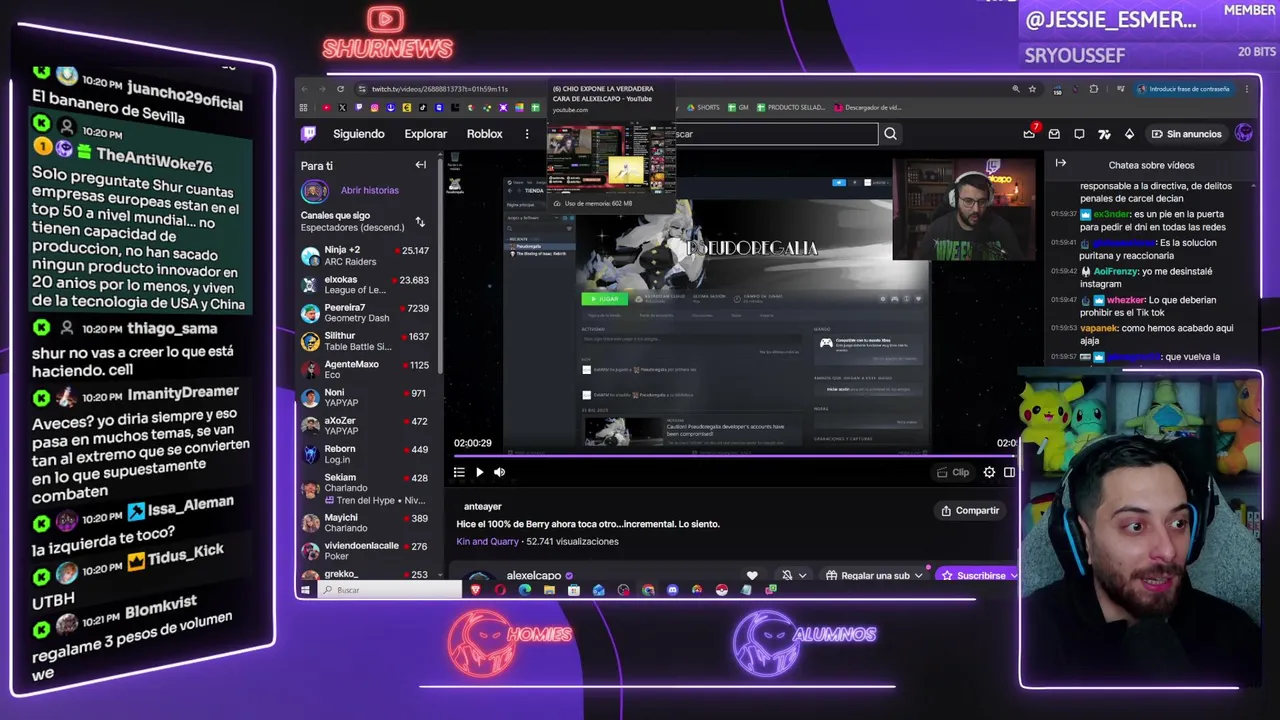Open the Siguiendo tab on Twitch
This screenshot has height=720, width=1280.
coord(358,134)
